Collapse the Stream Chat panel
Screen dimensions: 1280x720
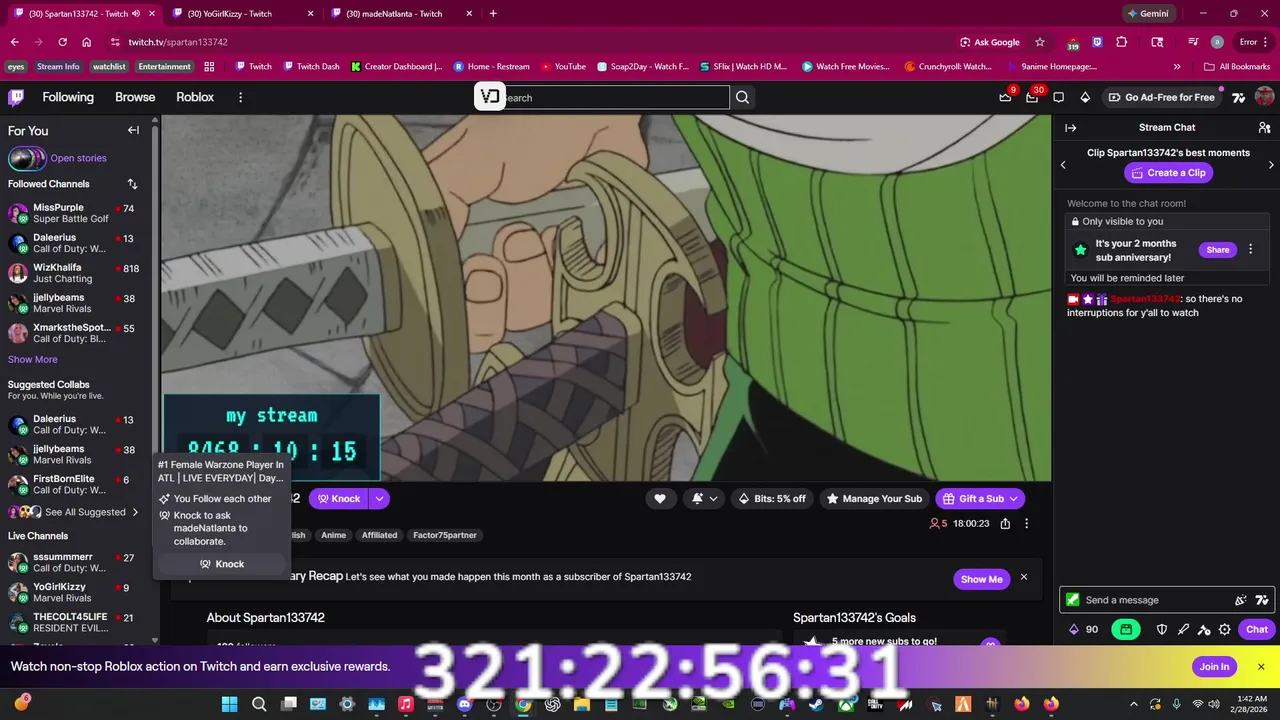[x=1070, y=128]
